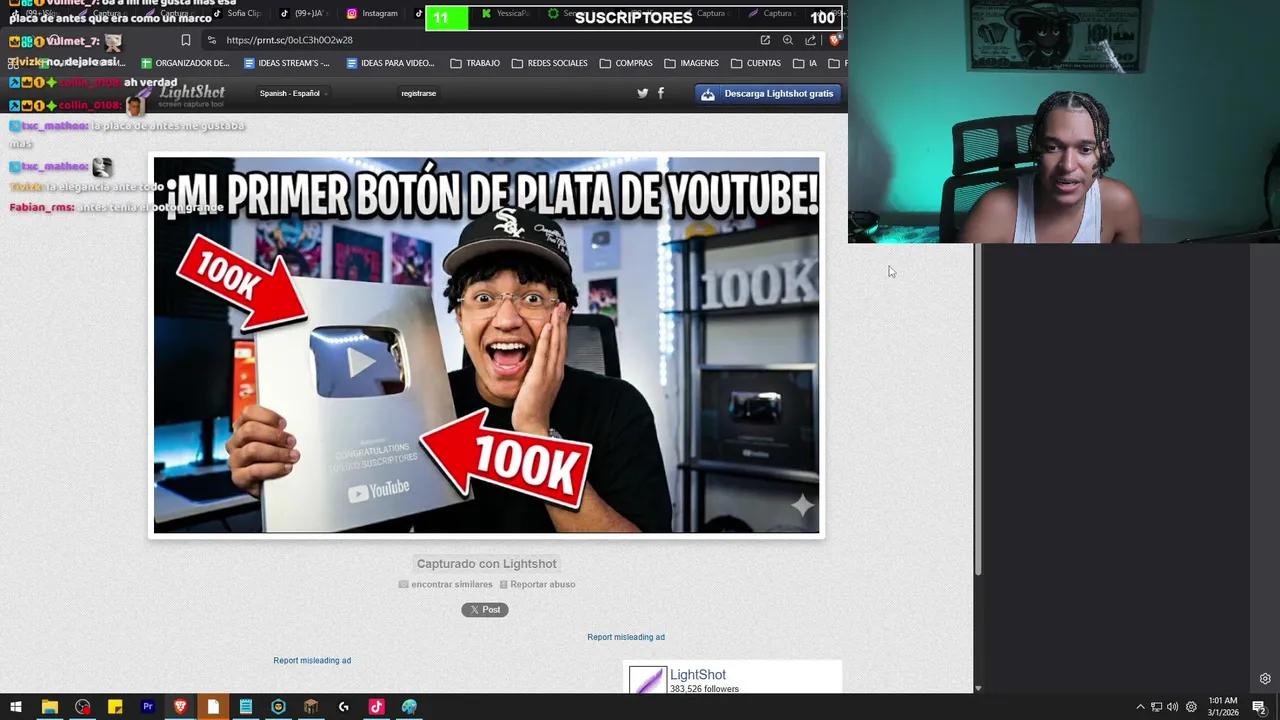Click the Reportar abuso link
Viewport: 1280px width, 720px height.
pos(538,584)
